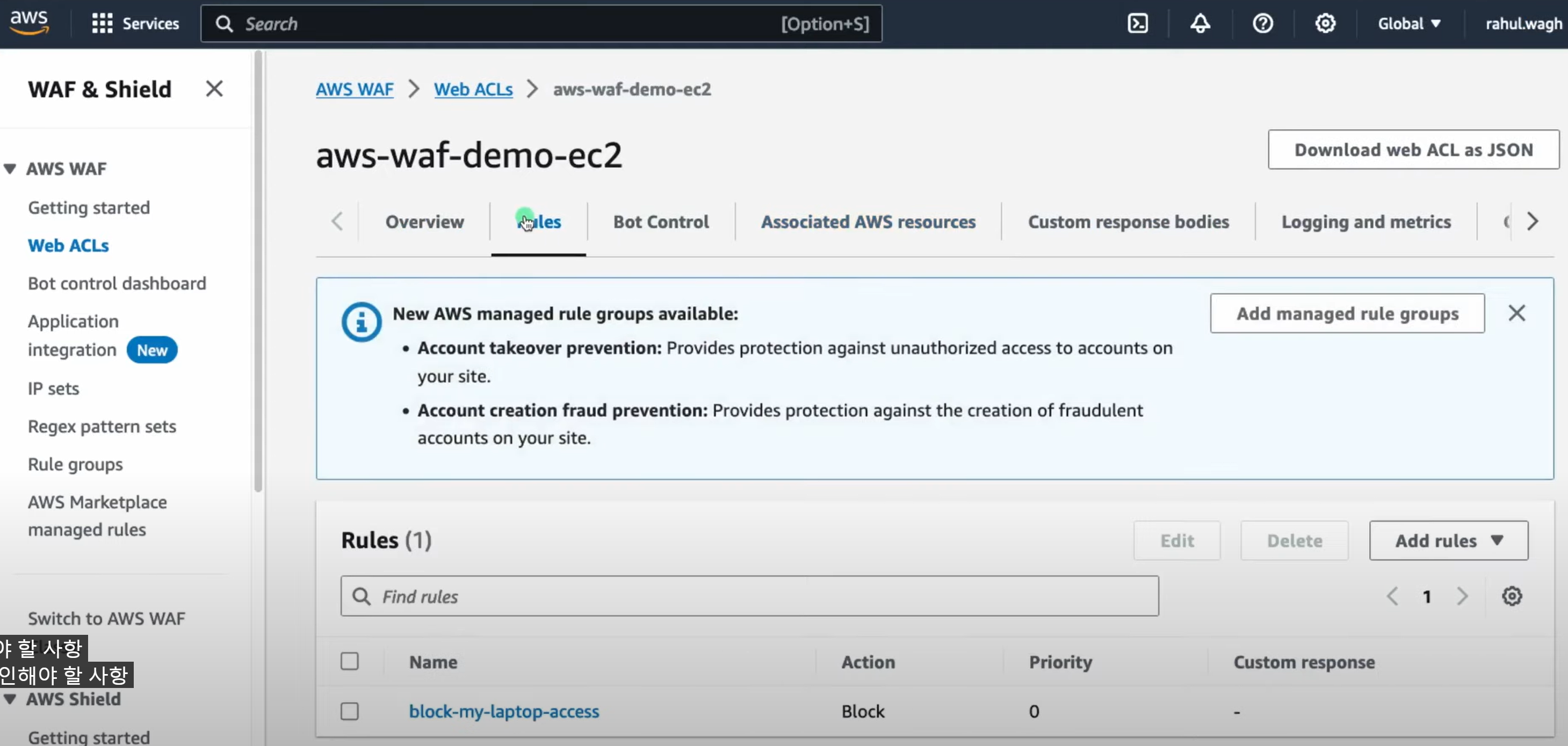Viewport: 1568px width, 746px height.
Task: Click the AWS logo home icon
Action: pyautogui.click(x=28, y=22)
